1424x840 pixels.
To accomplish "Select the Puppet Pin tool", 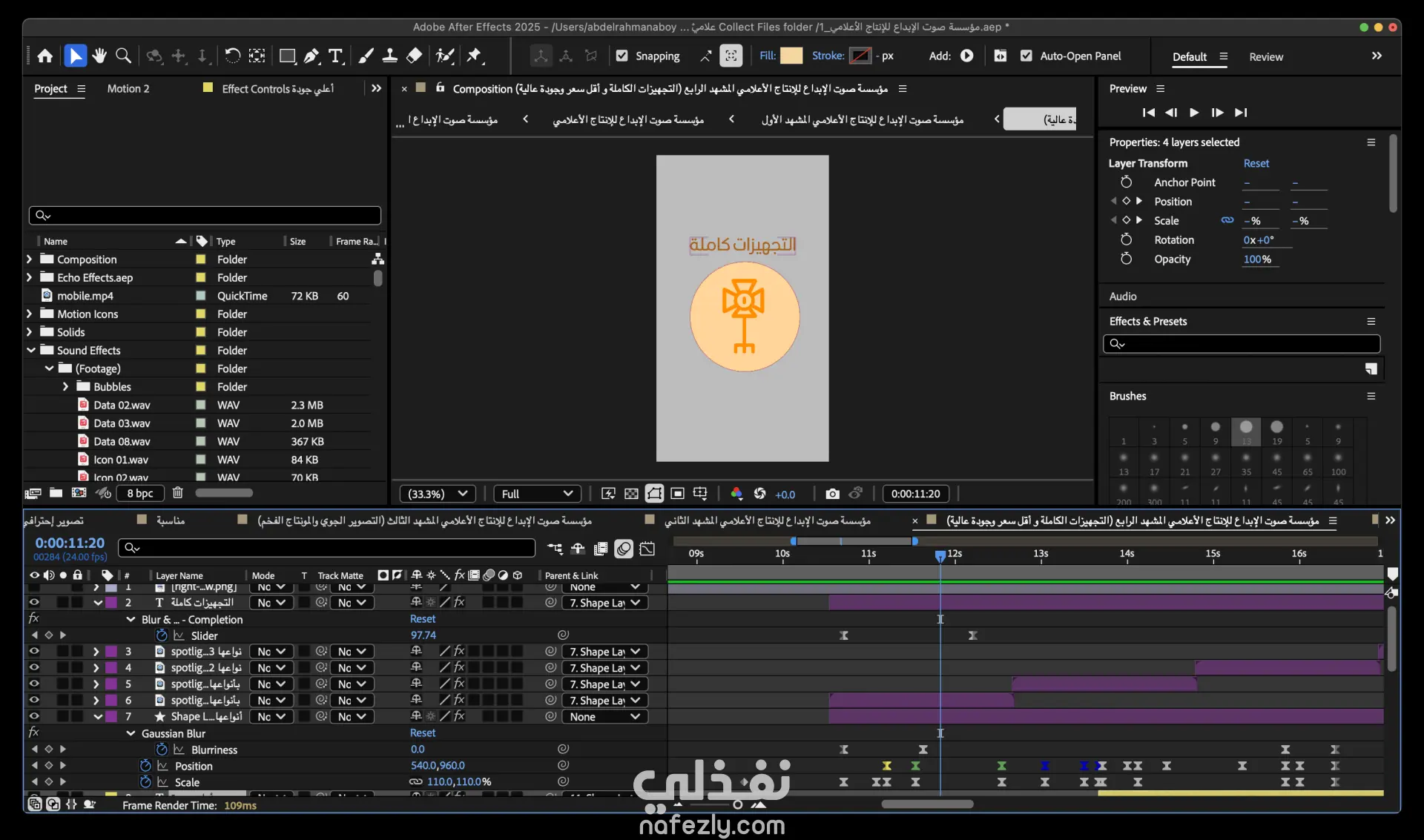I will coord(475,56).
